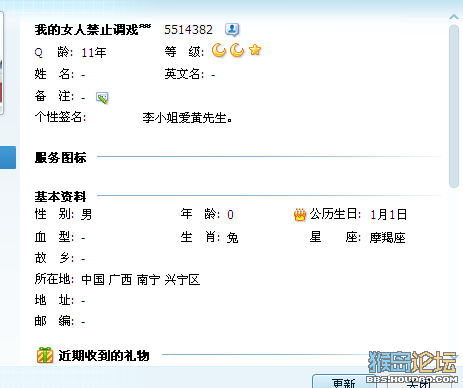
Task: Click the 近期收到的礼物 heading
Action: 104,356
